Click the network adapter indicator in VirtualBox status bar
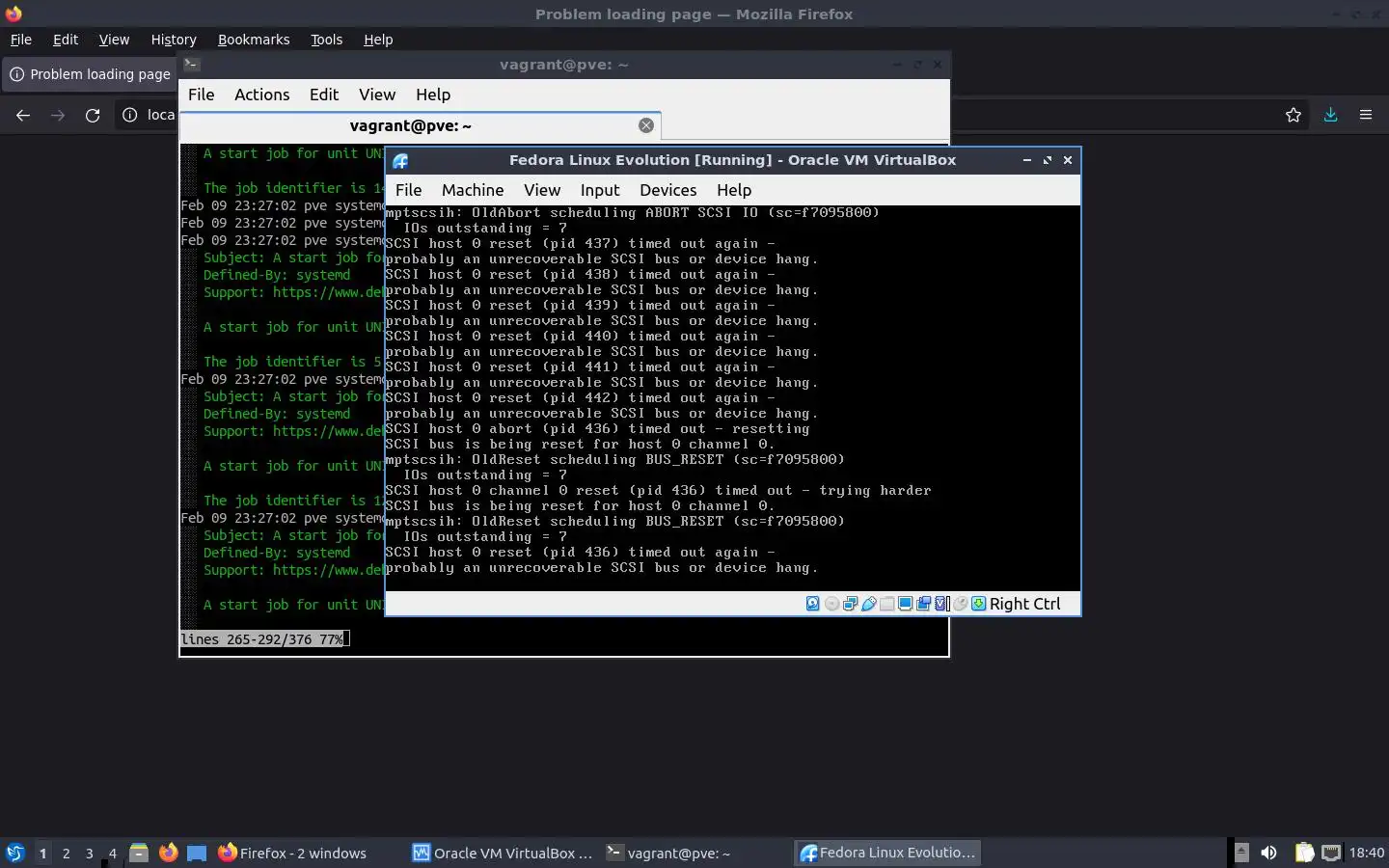 point(850,604)
